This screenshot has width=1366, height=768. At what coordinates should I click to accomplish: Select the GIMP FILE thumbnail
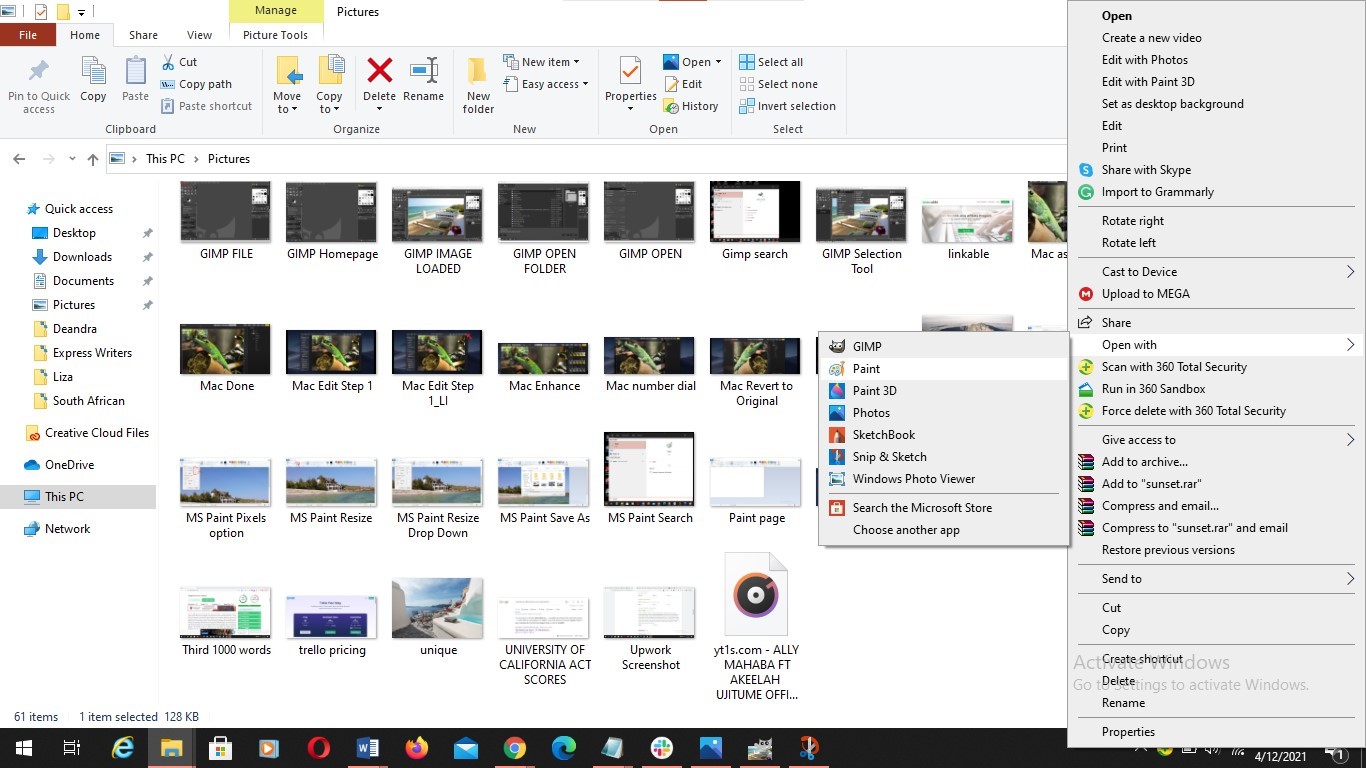(x=226, y=212)
